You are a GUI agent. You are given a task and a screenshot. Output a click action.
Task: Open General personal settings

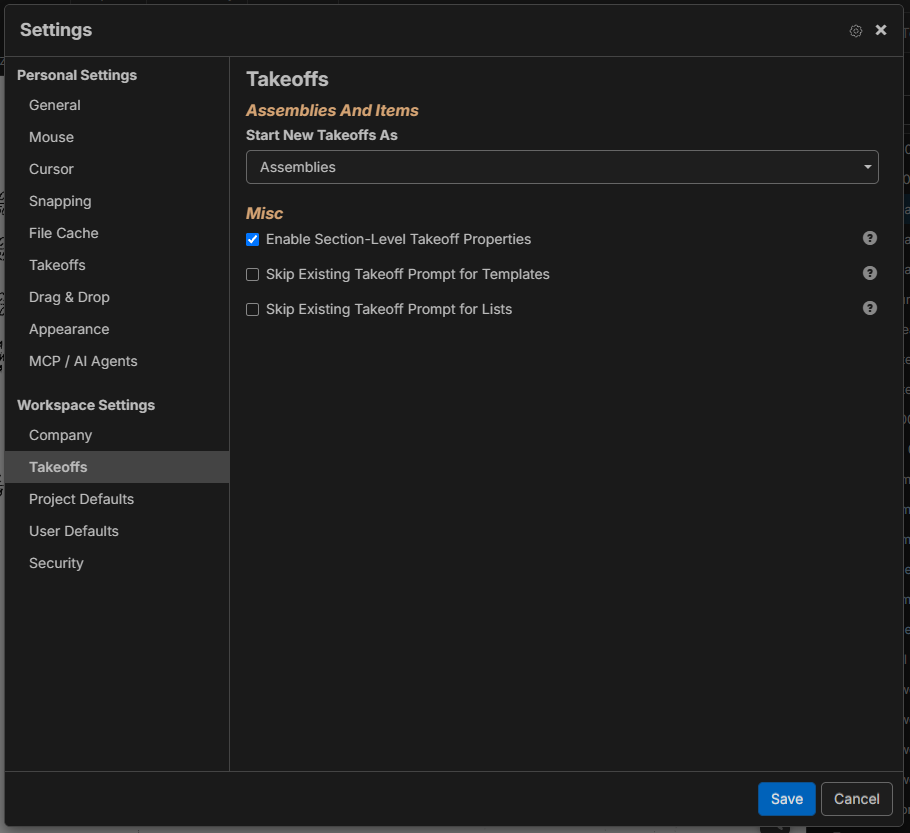55,105
